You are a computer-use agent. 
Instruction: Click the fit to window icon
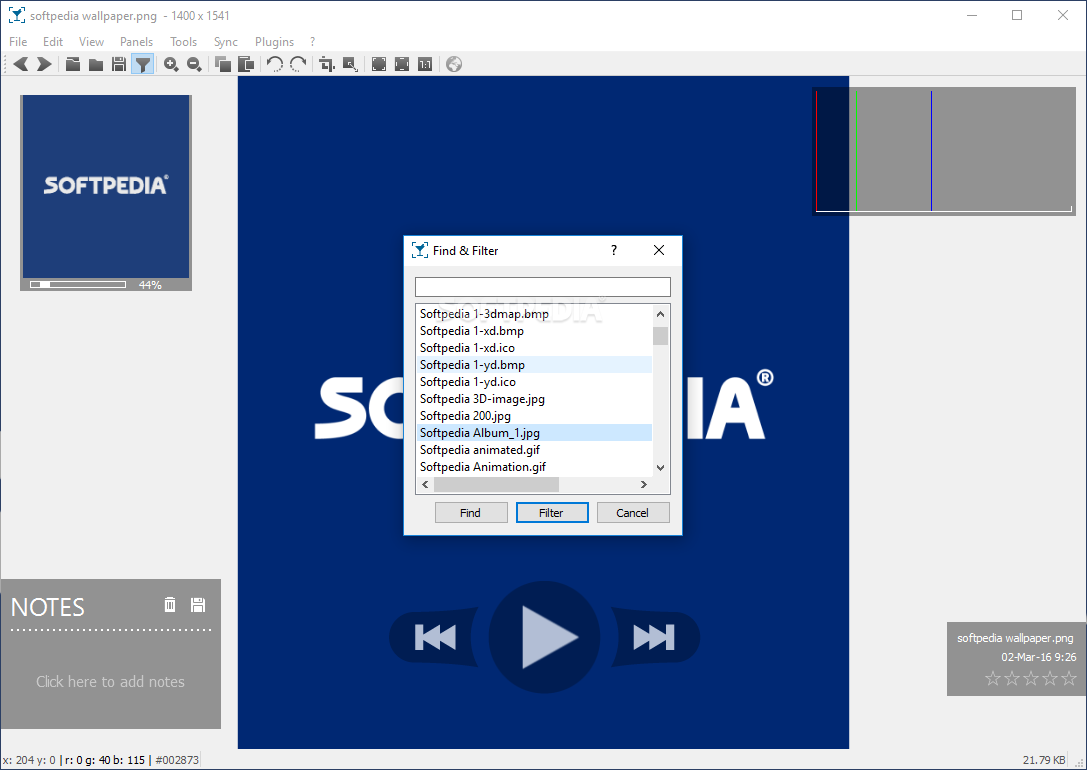402,64
